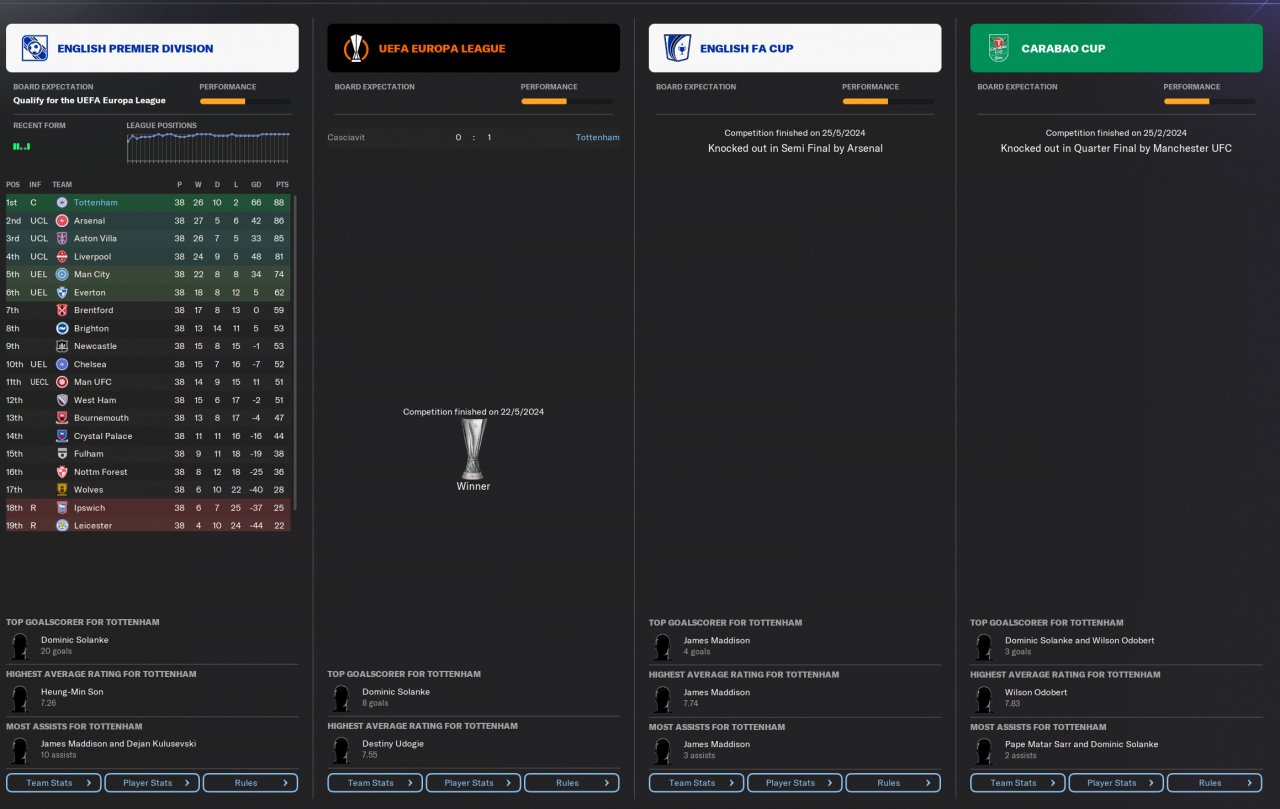
Task: Open the Tottenham team name in table
Action: coord(96,203)
